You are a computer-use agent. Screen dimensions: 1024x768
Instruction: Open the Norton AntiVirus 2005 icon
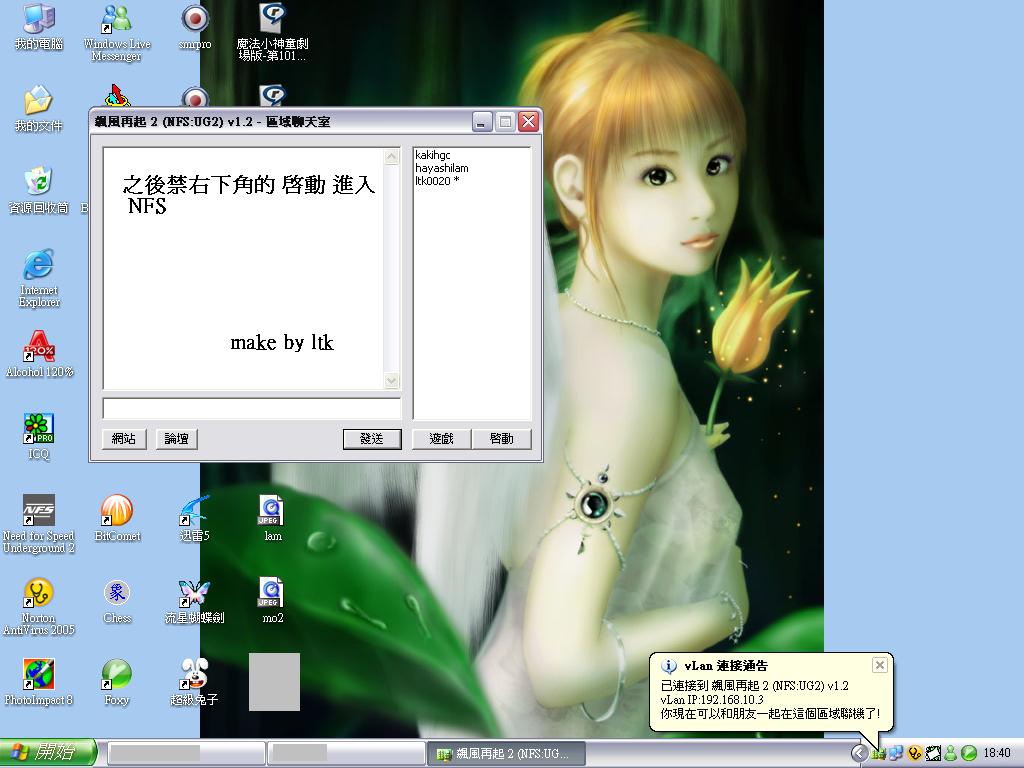(x=39, y=594)
